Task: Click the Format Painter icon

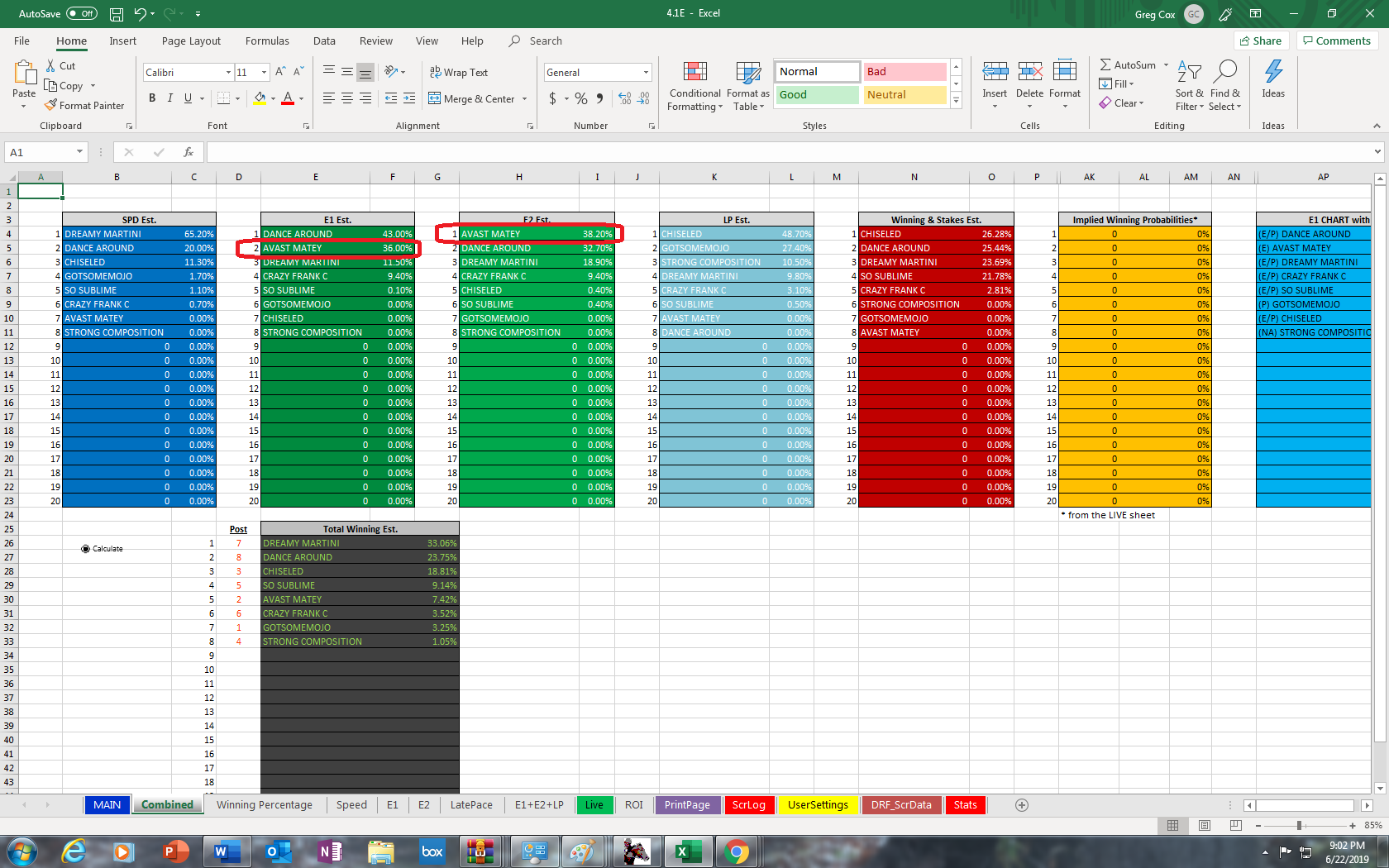Action: tap(51, 106)
